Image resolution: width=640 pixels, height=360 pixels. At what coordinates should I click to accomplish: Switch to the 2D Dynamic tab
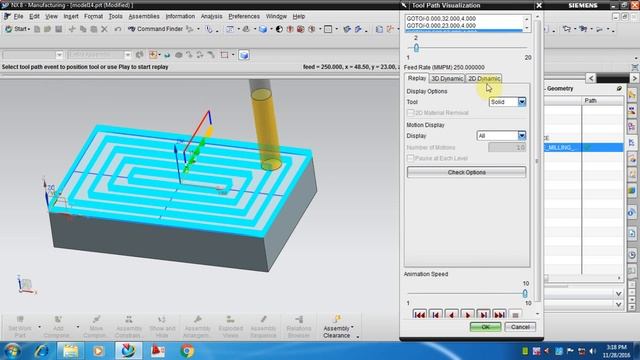[x=484, y=78]
